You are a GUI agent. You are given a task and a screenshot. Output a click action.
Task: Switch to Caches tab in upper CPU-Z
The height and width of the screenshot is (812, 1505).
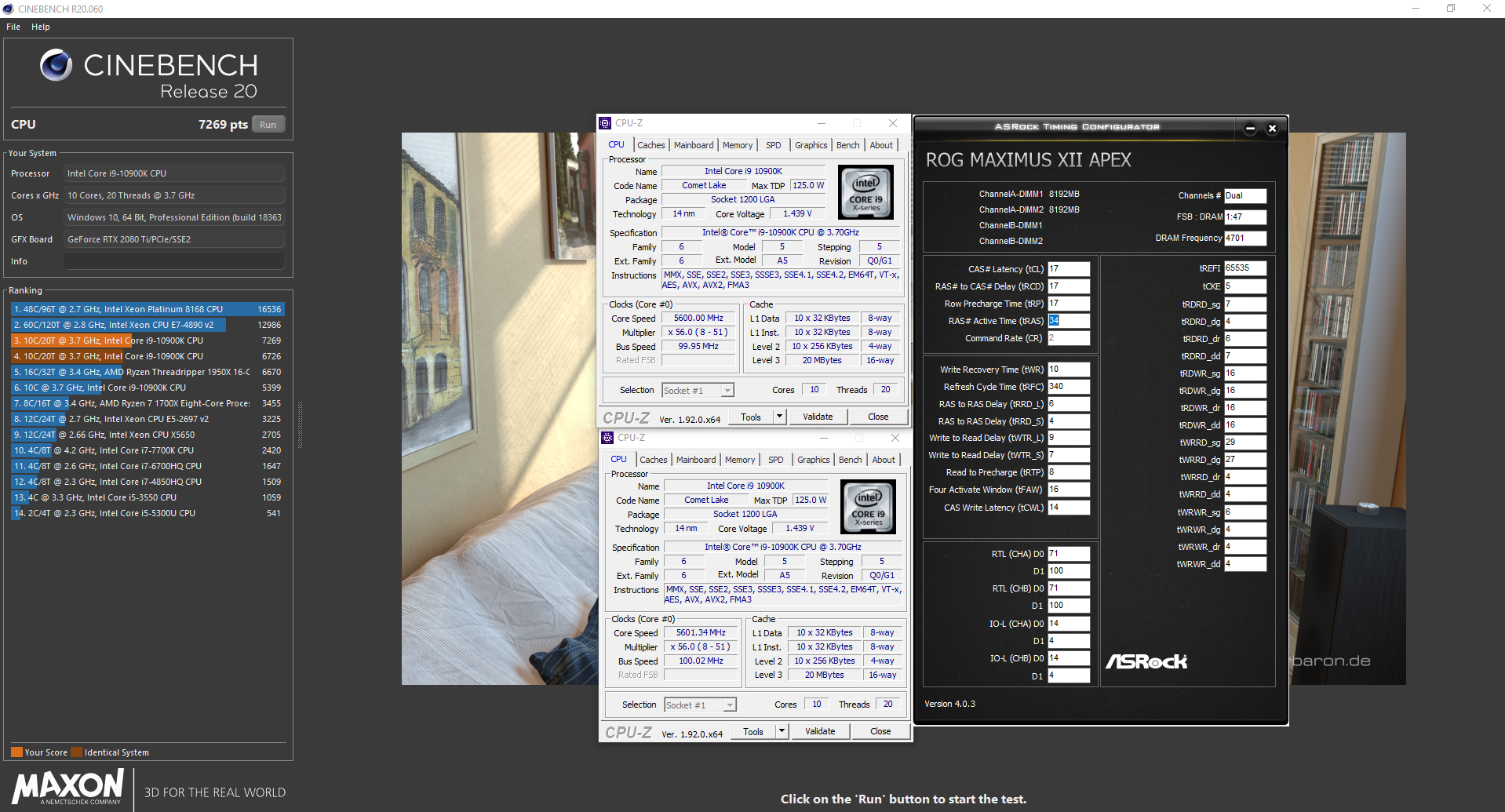tap(651, 145)
